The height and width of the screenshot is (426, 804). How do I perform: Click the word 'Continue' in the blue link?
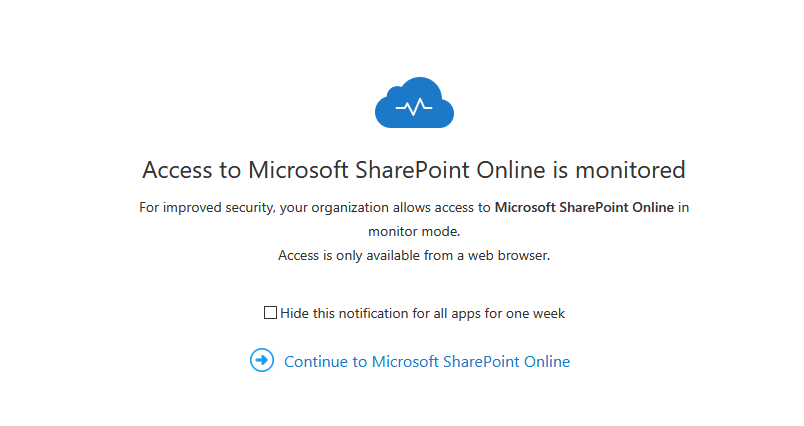pyautogui.click(x=315, y=361)
